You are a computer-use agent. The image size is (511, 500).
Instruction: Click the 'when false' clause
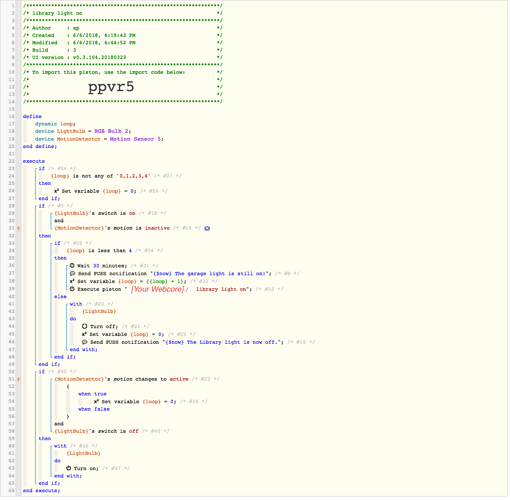pyautogui.click(x=94, y=410)
